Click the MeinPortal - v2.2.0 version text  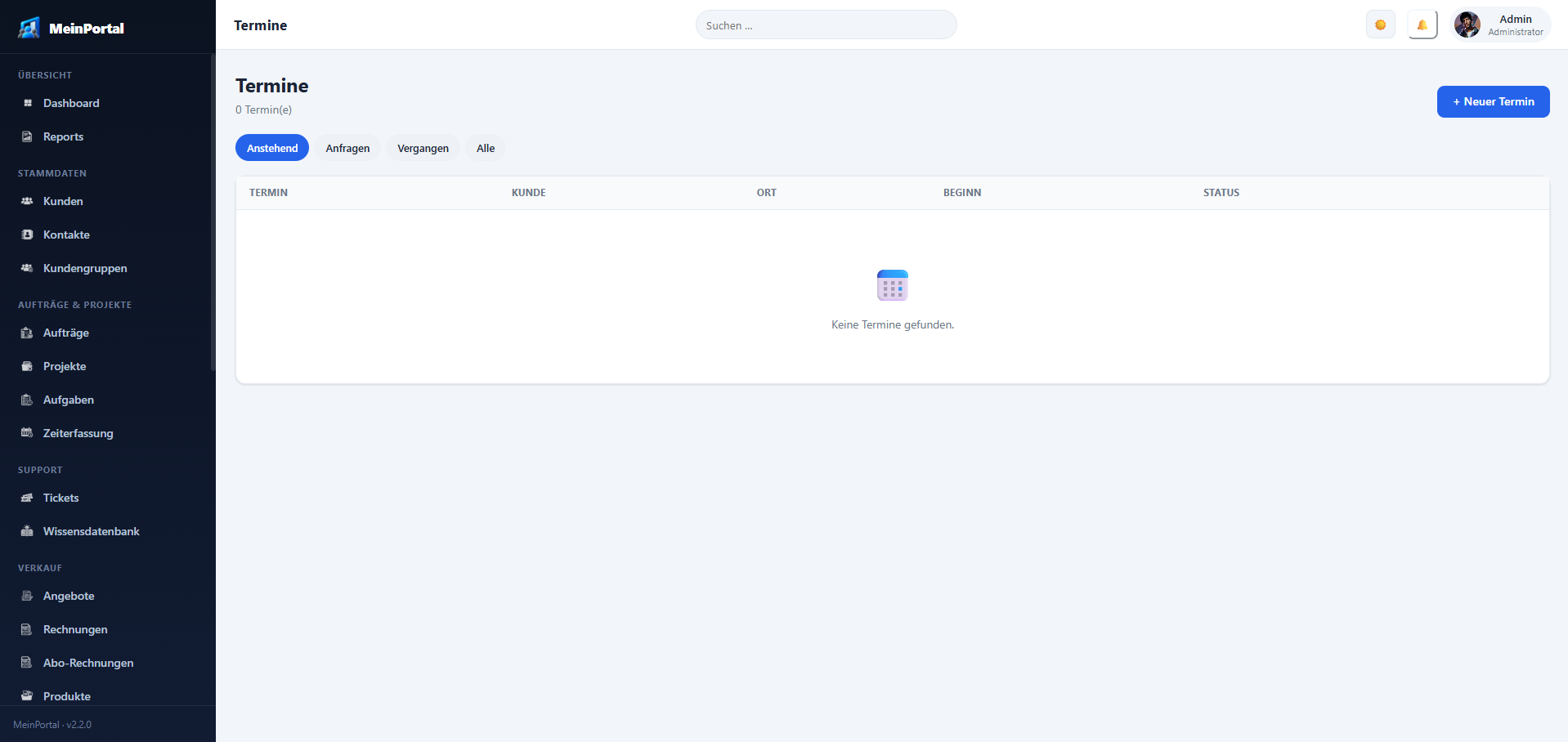(x=52, y=725)
